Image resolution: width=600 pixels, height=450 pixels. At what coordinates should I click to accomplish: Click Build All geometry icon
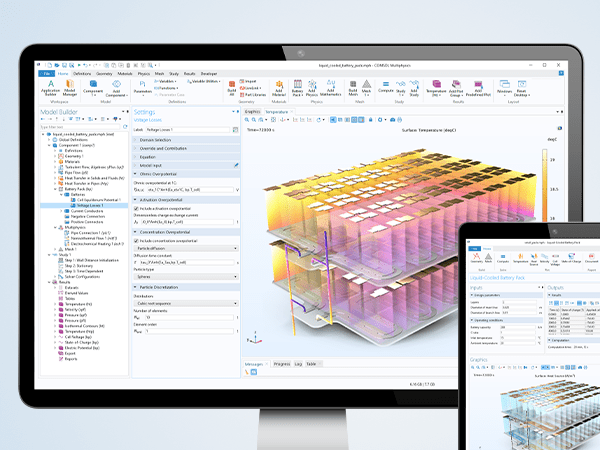(232, 88)
